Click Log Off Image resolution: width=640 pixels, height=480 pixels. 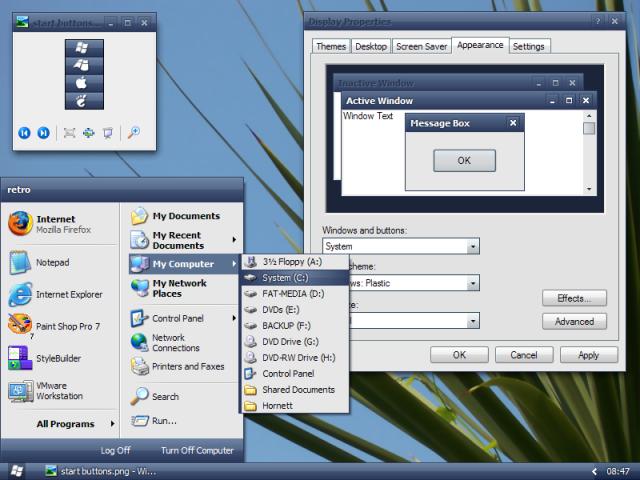coord(116,450)
